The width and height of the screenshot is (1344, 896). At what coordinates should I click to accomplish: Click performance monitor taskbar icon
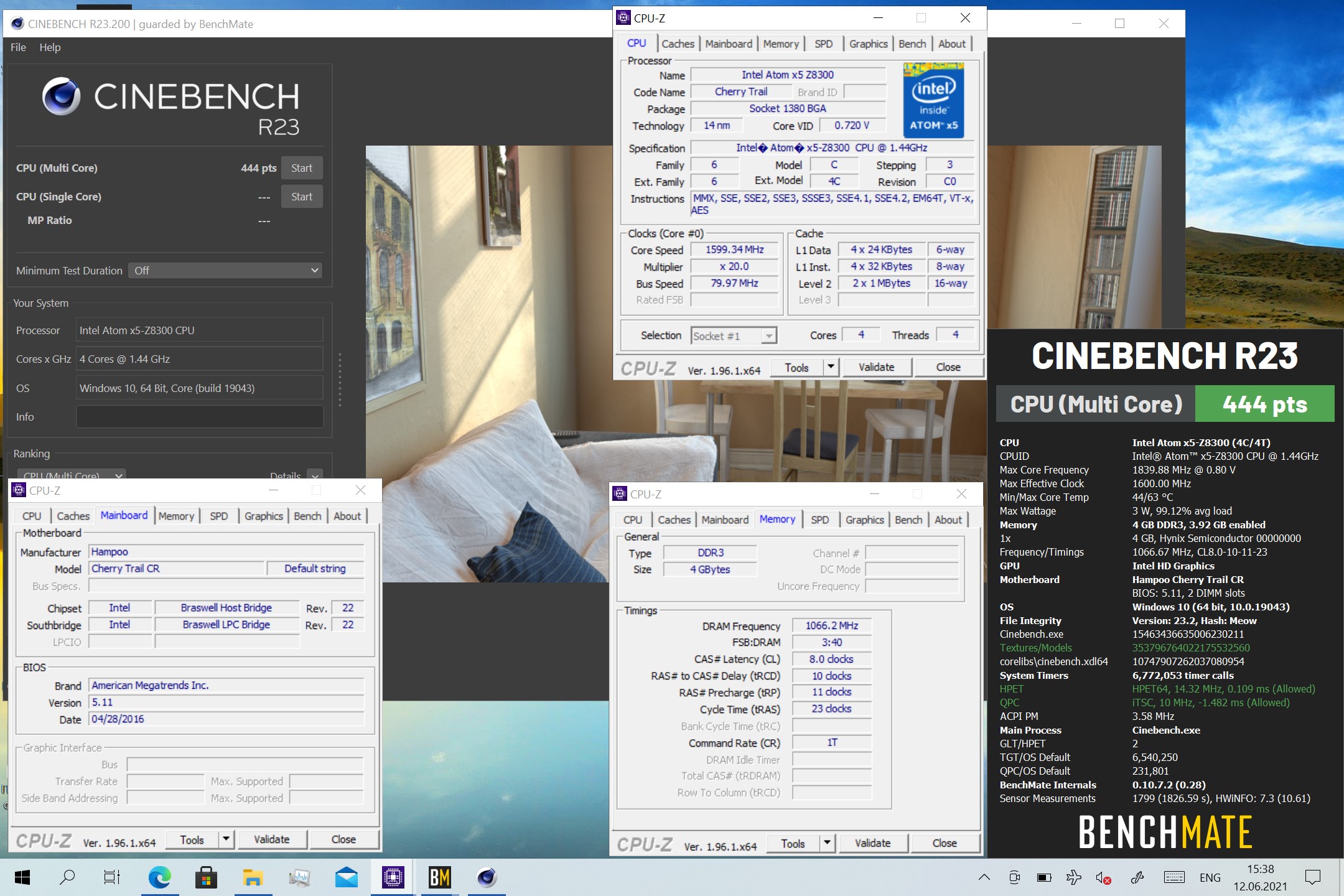(300, 877)
